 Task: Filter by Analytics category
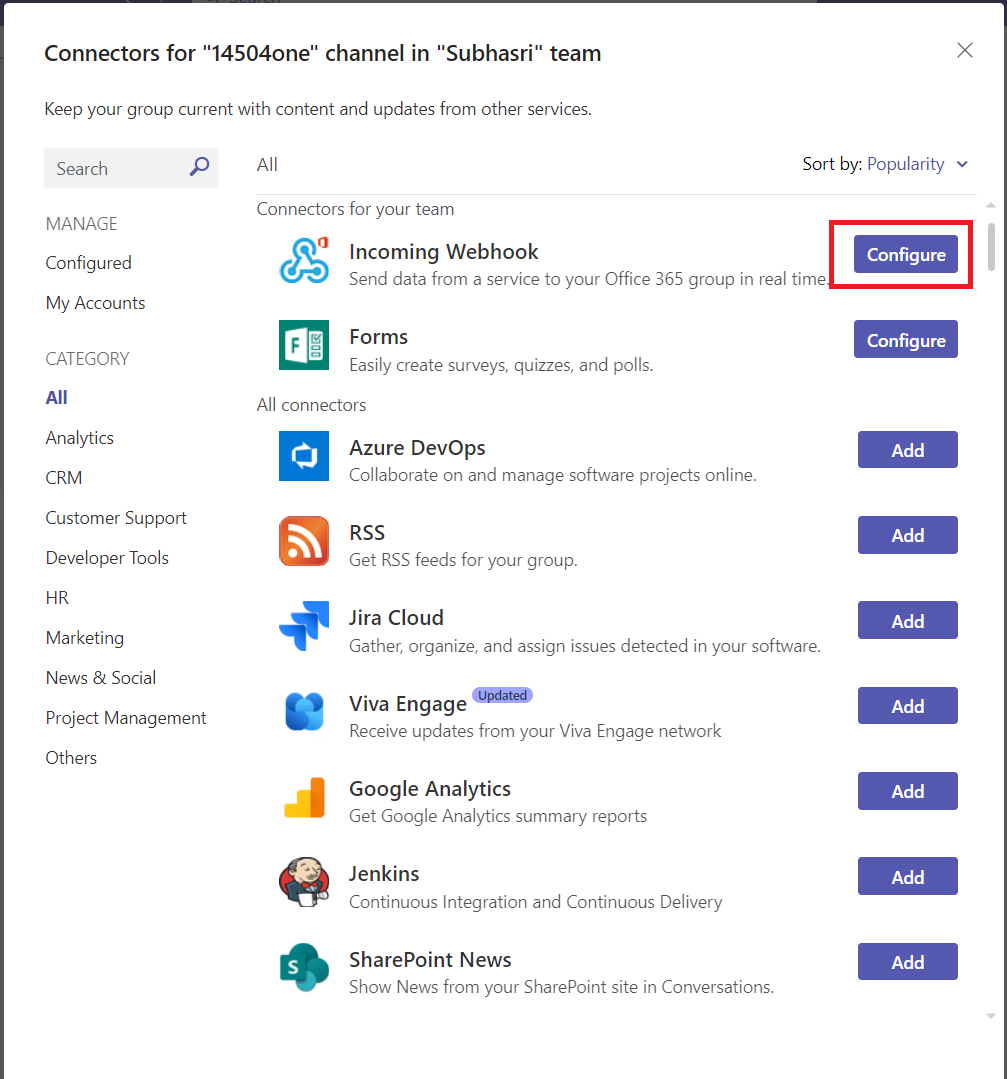(79, 438)
